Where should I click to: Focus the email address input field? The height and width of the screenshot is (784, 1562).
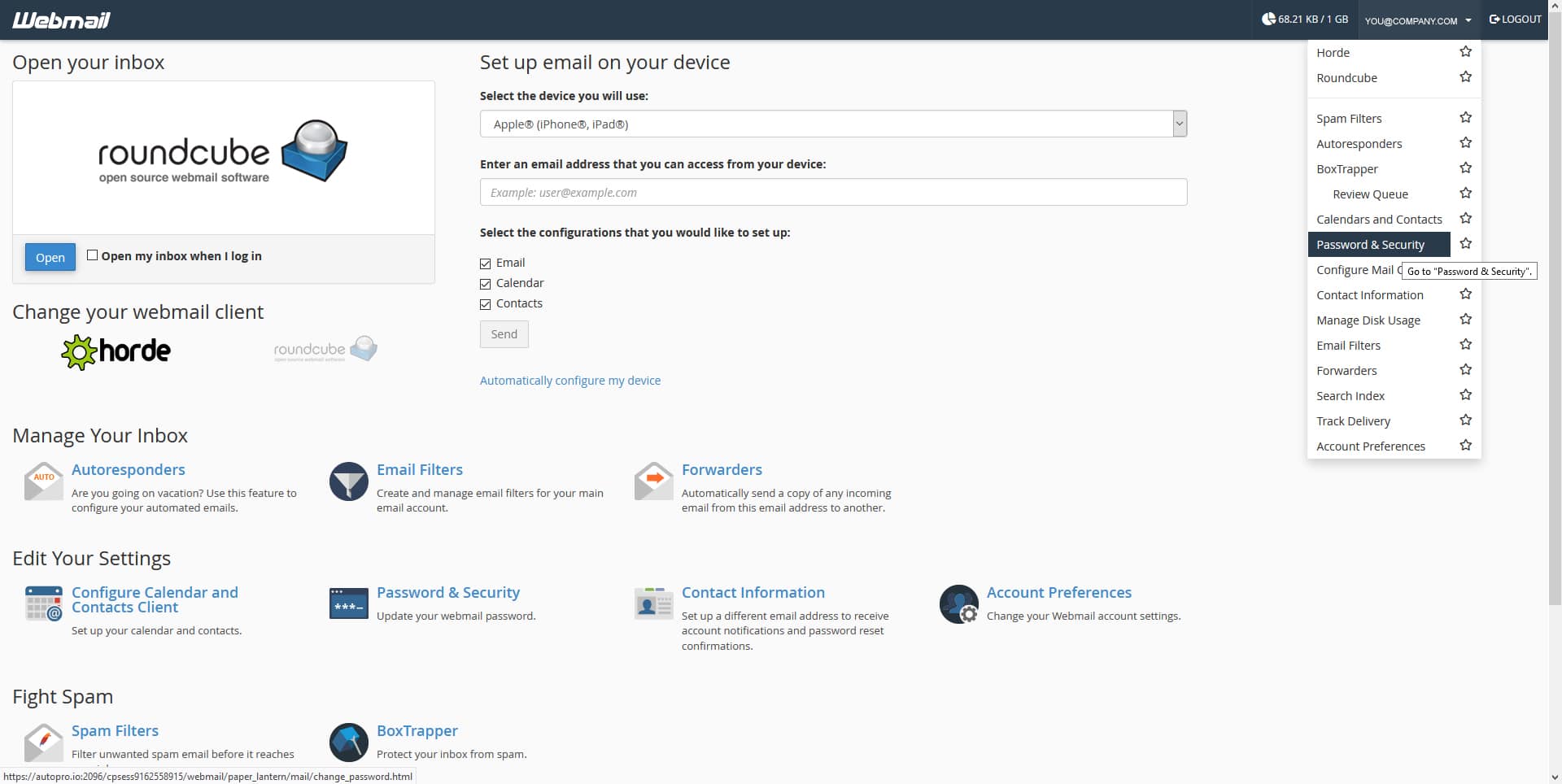coord(833,193)
